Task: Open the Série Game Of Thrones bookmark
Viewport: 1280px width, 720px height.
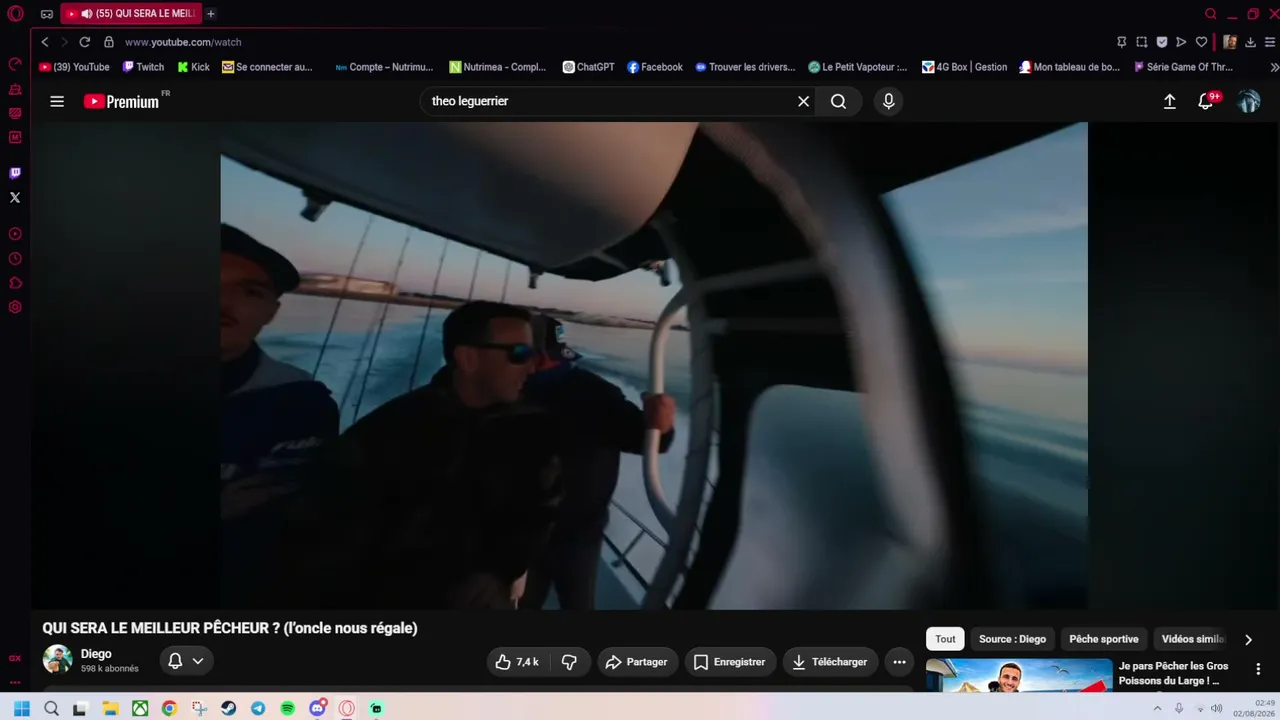Action: (x=1182, y=67)
